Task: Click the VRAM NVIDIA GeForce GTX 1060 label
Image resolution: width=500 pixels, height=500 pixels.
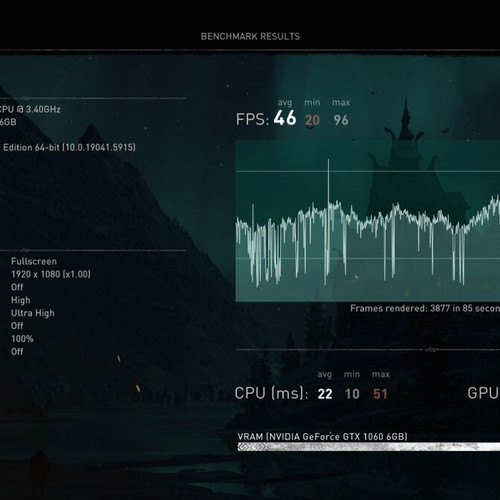Action: [322, 436]
